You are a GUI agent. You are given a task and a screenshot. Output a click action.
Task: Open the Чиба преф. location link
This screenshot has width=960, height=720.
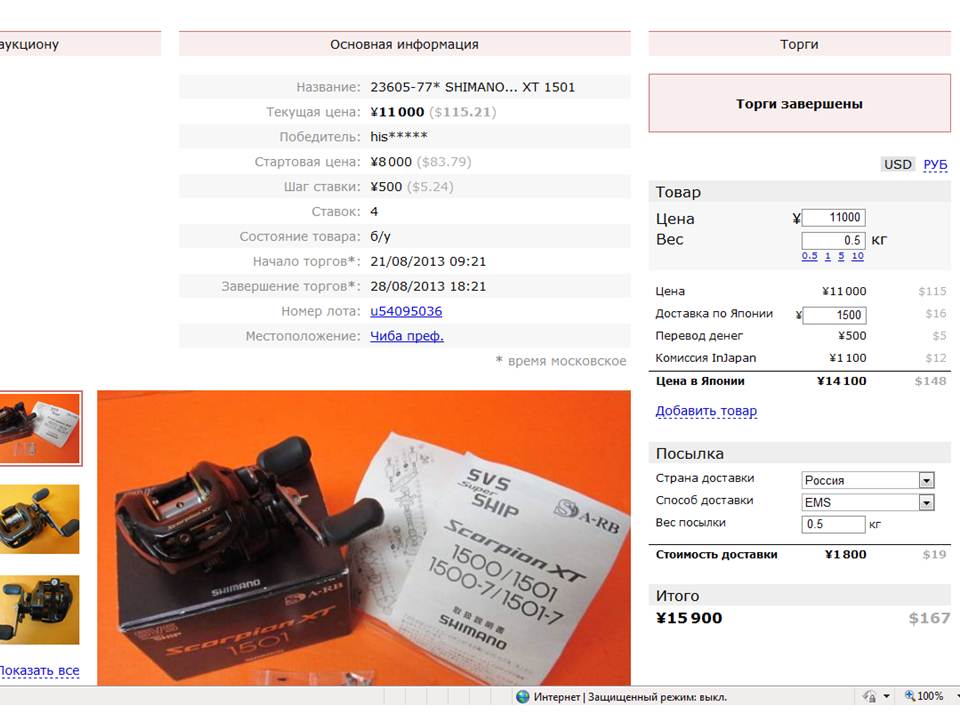(407, 336)
